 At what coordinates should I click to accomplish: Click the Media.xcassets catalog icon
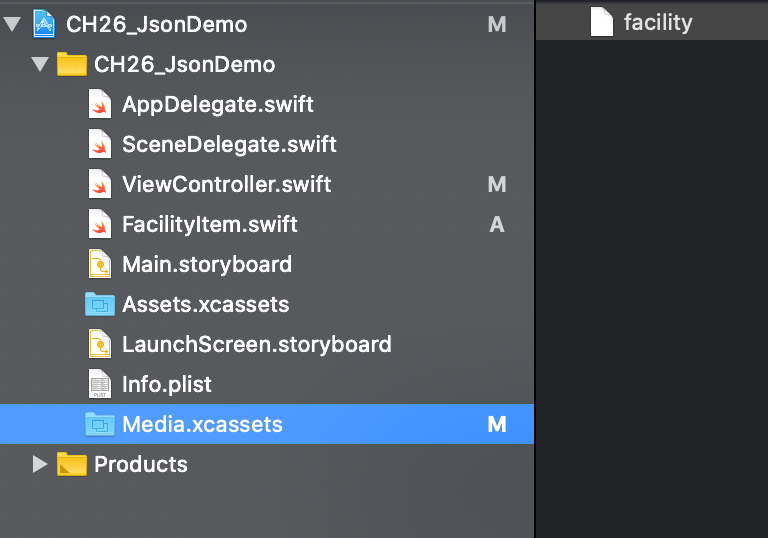pyautogui.click(x=99, y=424)
